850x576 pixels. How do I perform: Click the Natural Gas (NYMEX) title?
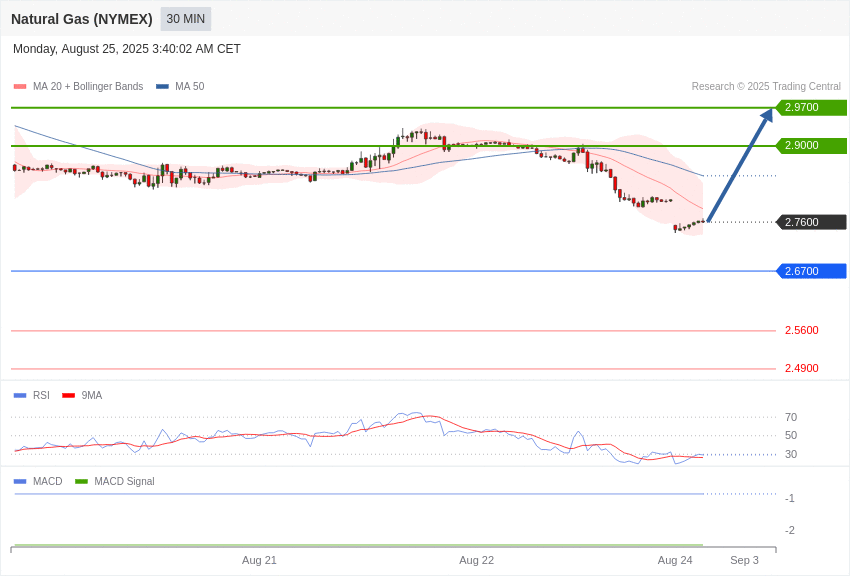pos(82,19)
